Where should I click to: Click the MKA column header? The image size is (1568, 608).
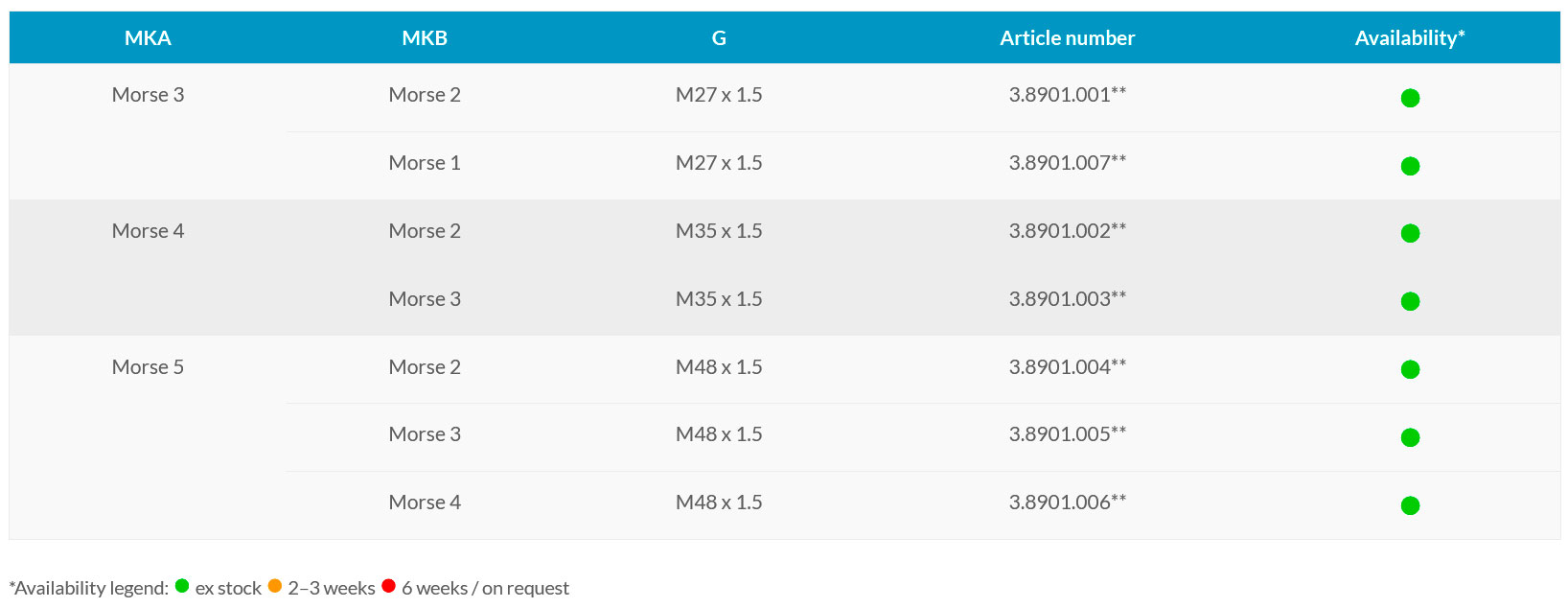tap(148, 38)
